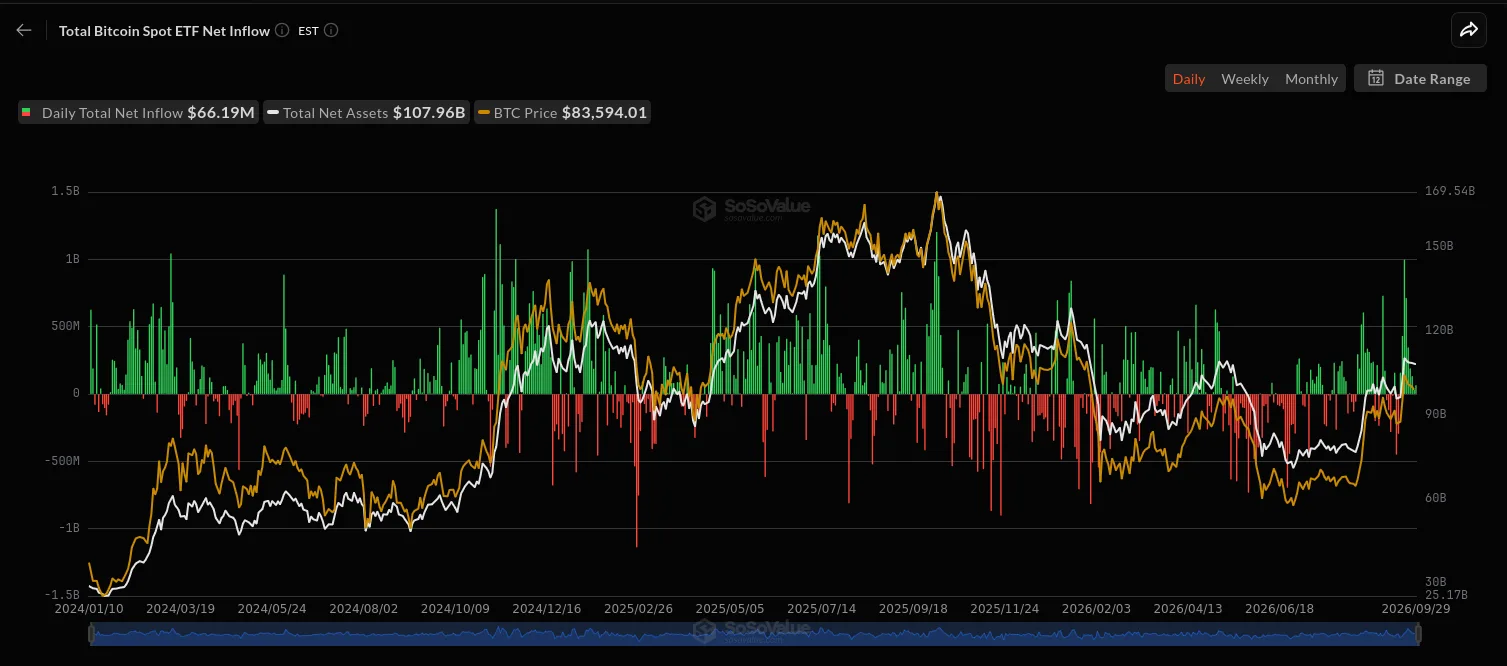Switch to the Weekly view tab
1507x666 pixels.
coord(1244,79)
